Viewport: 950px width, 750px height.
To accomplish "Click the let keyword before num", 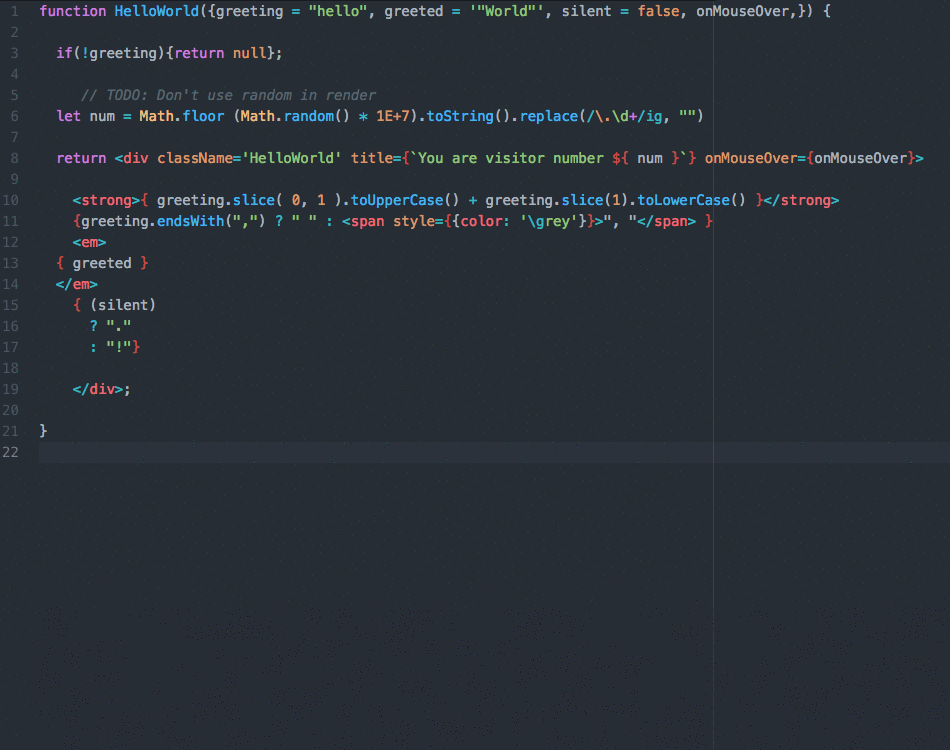I will (68, 116).
